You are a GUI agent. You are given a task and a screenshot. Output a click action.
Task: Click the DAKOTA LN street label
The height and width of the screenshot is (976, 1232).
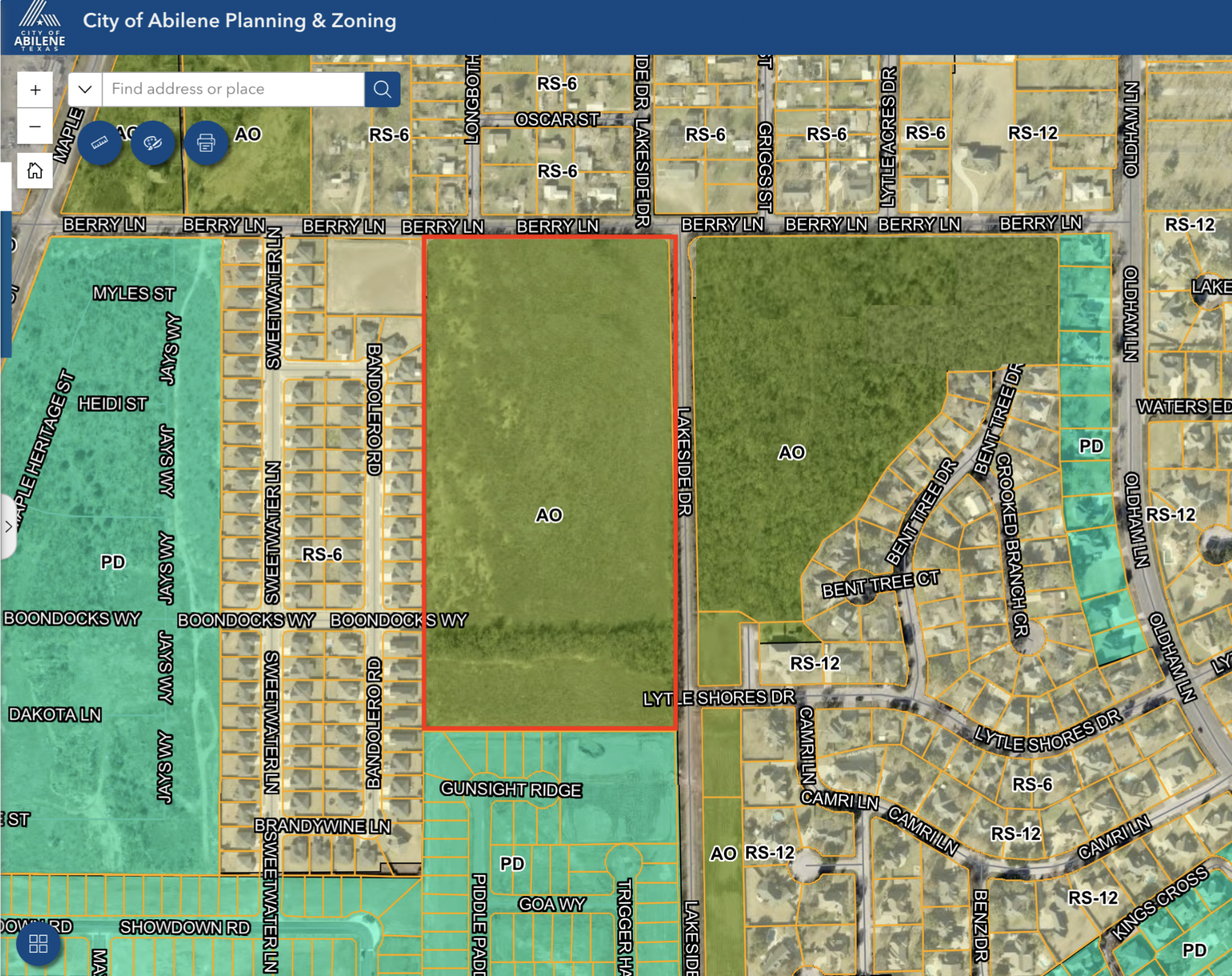pyautogui.click(x=55, y=715)
